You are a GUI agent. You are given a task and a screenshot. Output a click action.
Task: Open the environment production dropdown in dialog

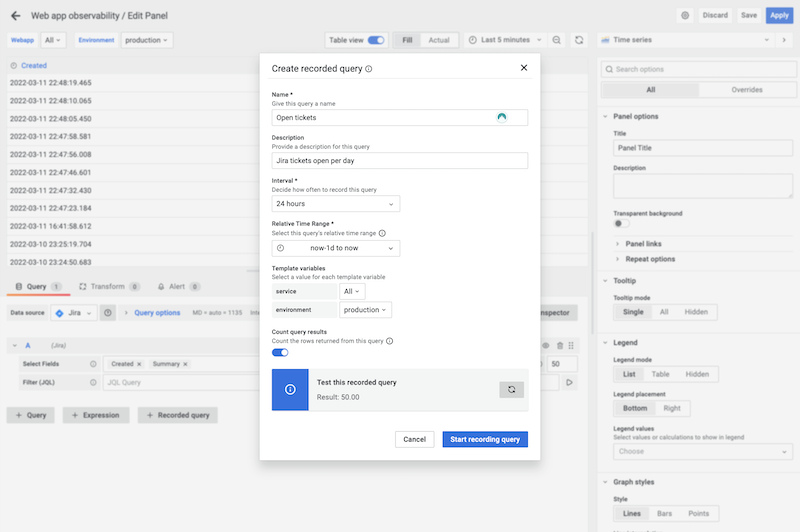click(366, 310)
